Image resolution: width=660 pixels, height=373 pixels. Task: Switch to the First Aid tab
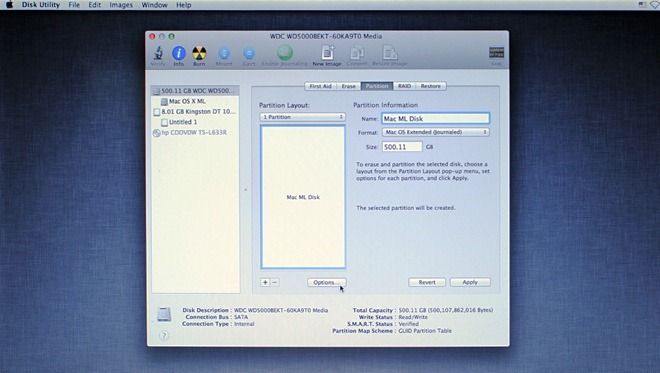click(x=320, y=86)
